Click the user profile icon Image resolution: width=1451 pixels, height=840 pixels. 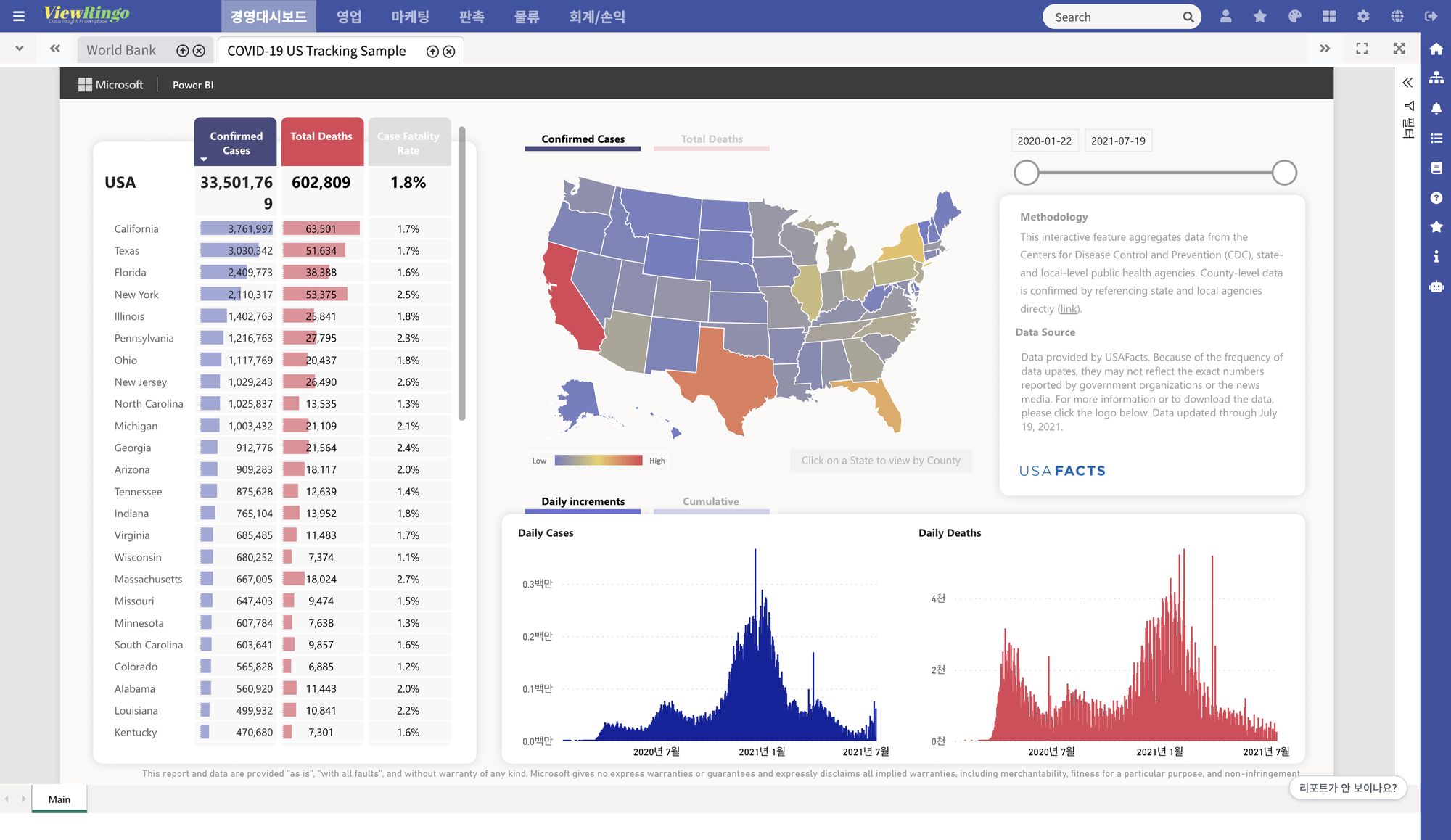point(1225,16)
